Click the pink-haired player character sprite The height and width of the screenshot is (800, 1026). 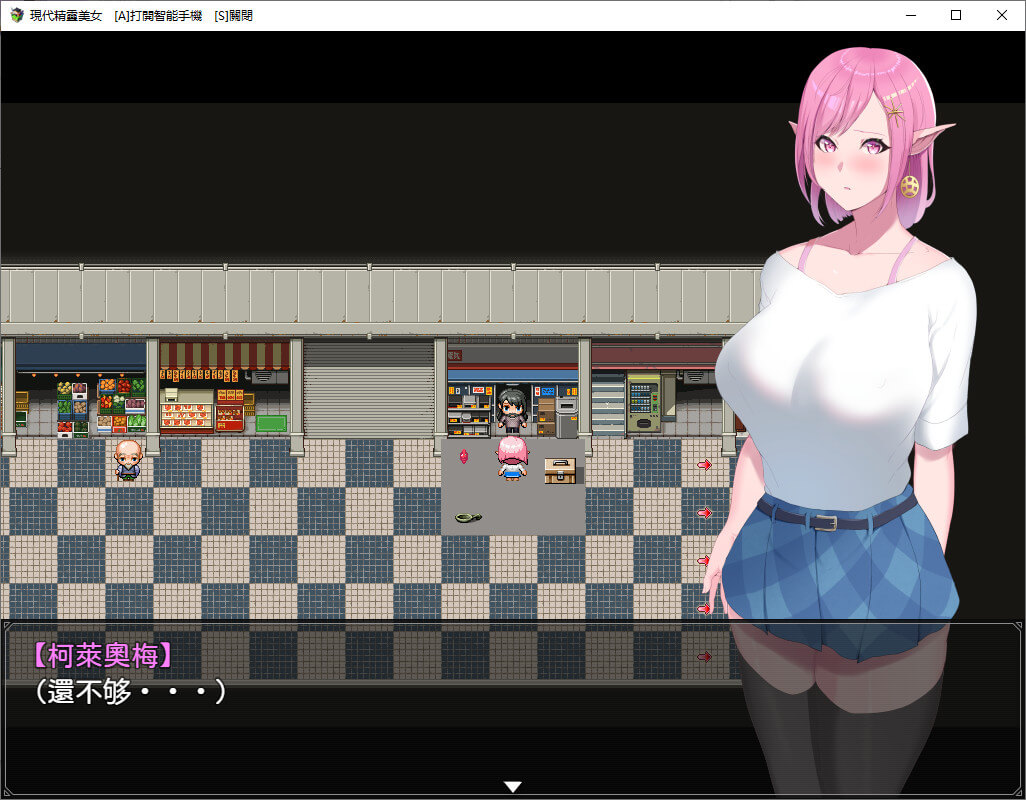tap(512, 458)
